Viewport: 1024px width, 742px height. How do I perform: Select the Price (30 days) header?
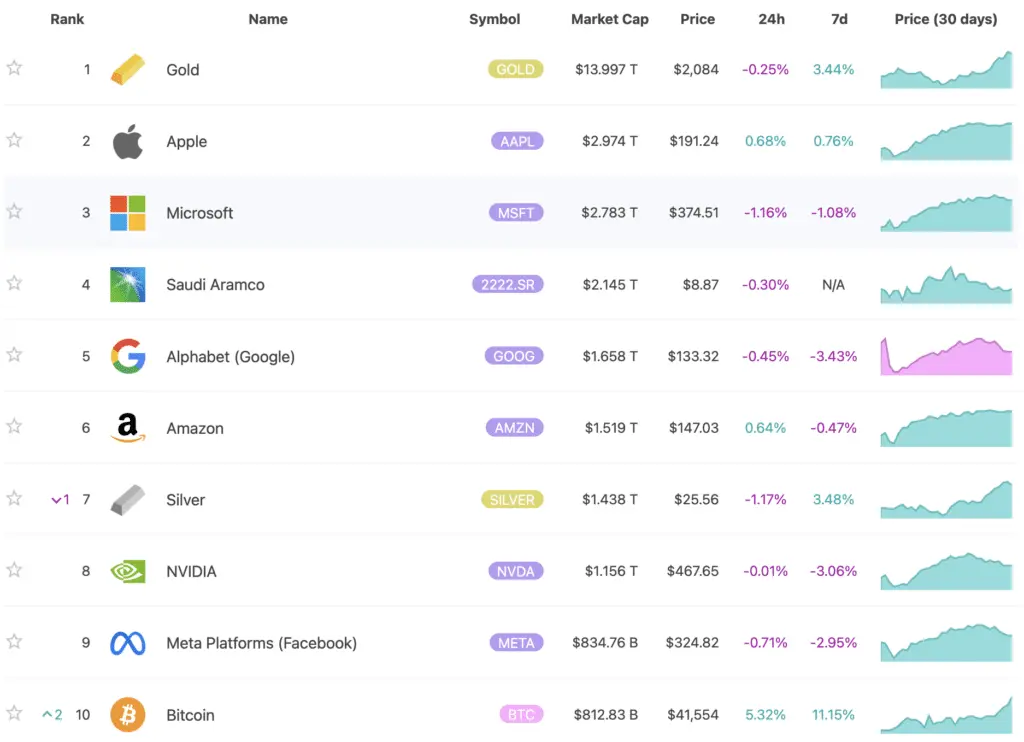tap(945, 18)
